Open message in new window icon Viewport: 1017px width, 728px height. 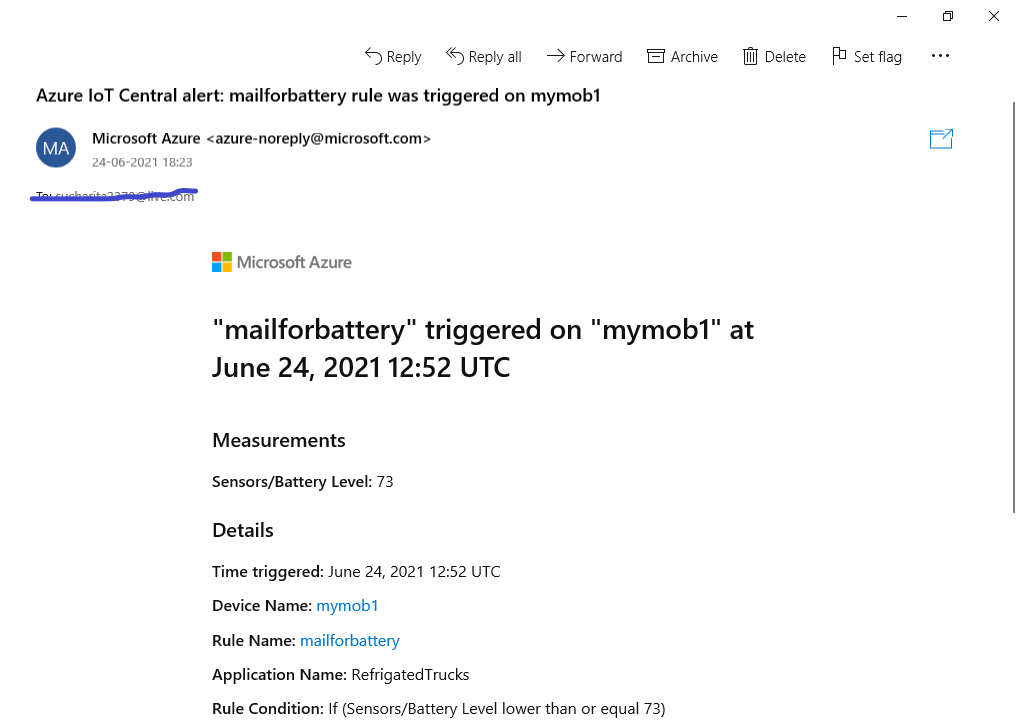[x=941, y=139]
